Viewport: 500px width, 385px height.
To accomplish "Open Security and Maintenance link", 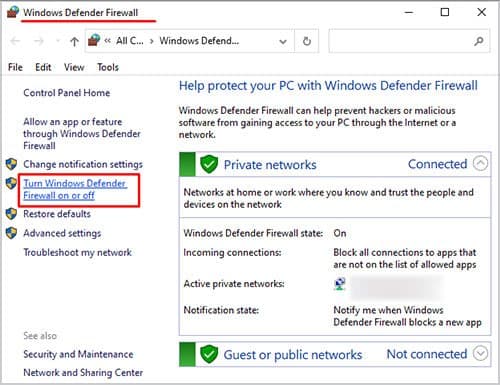I will tap(78, 354).
